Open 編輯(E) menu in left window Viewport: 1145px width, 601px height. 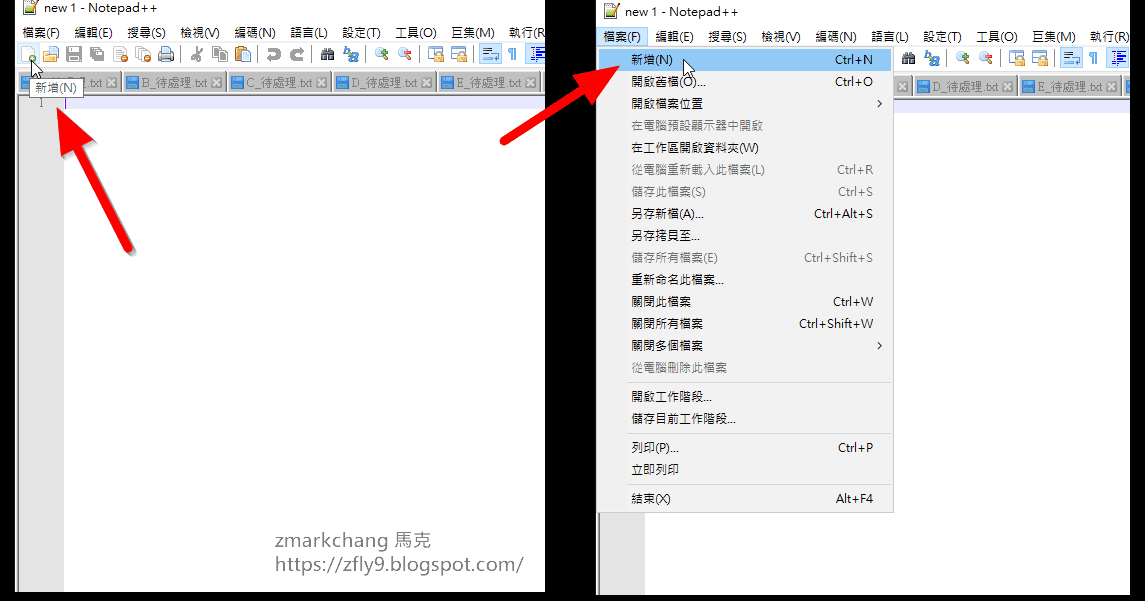tap(93, 33)
